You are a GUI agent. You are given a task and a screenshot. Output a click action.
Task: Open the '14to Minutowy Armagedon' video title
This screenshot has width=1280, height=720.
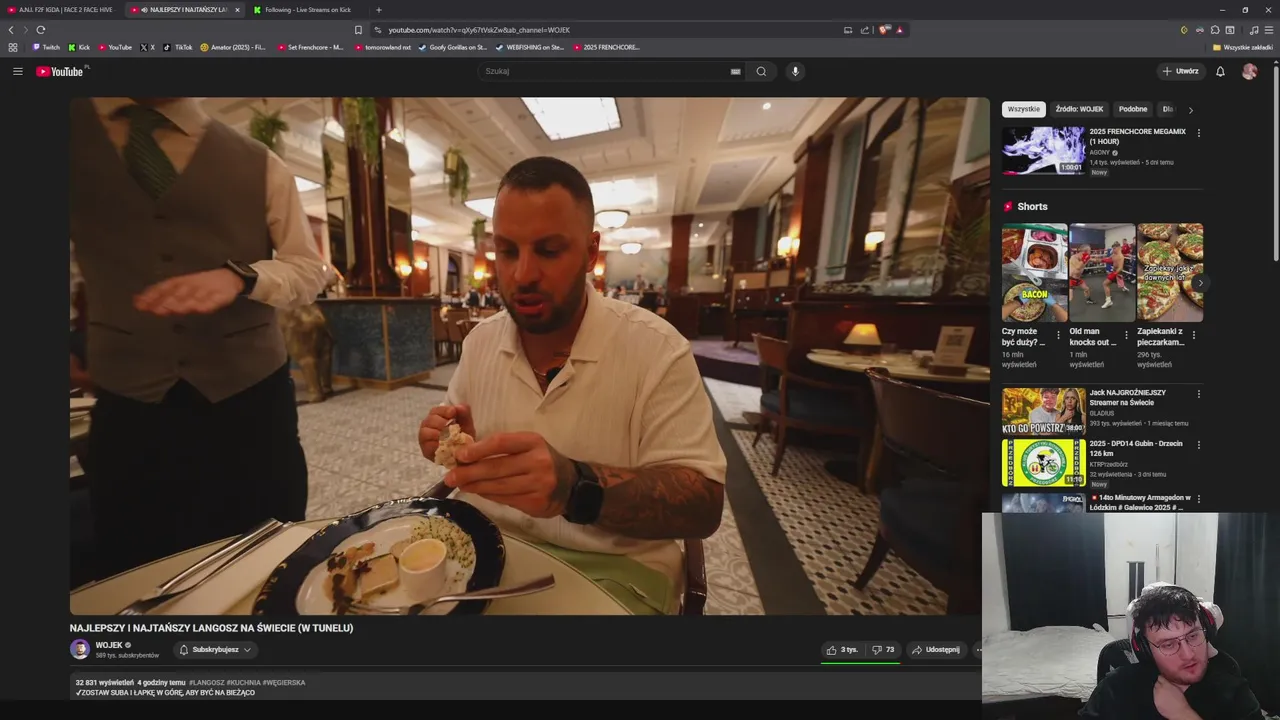pos(1140,502)
